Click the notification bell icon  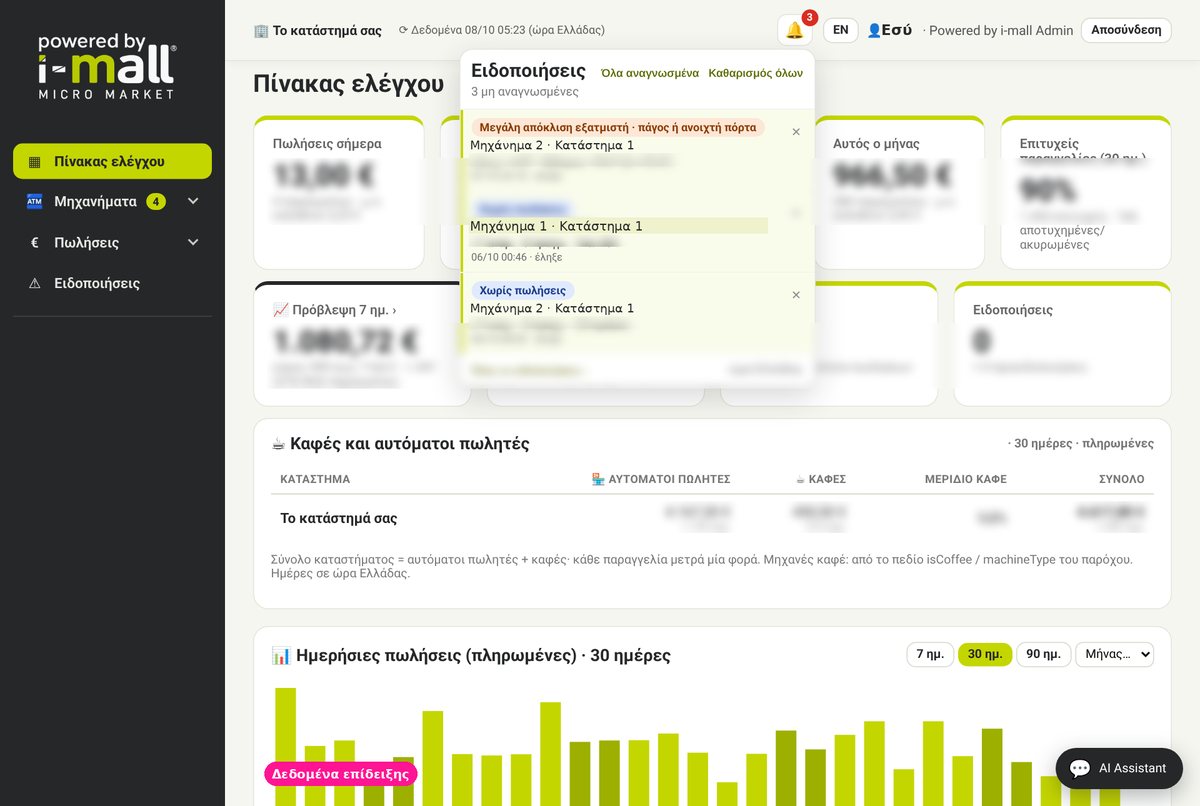795,30
